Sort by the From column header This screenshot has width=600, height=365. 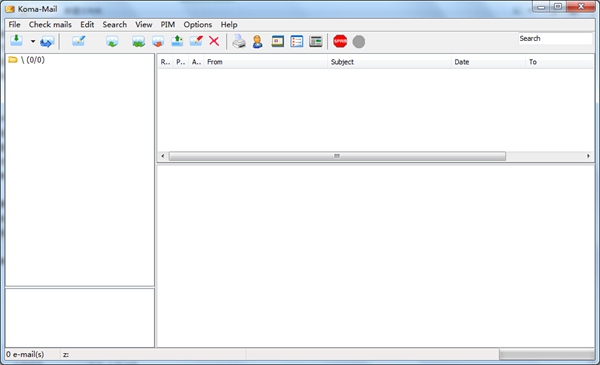266,62
